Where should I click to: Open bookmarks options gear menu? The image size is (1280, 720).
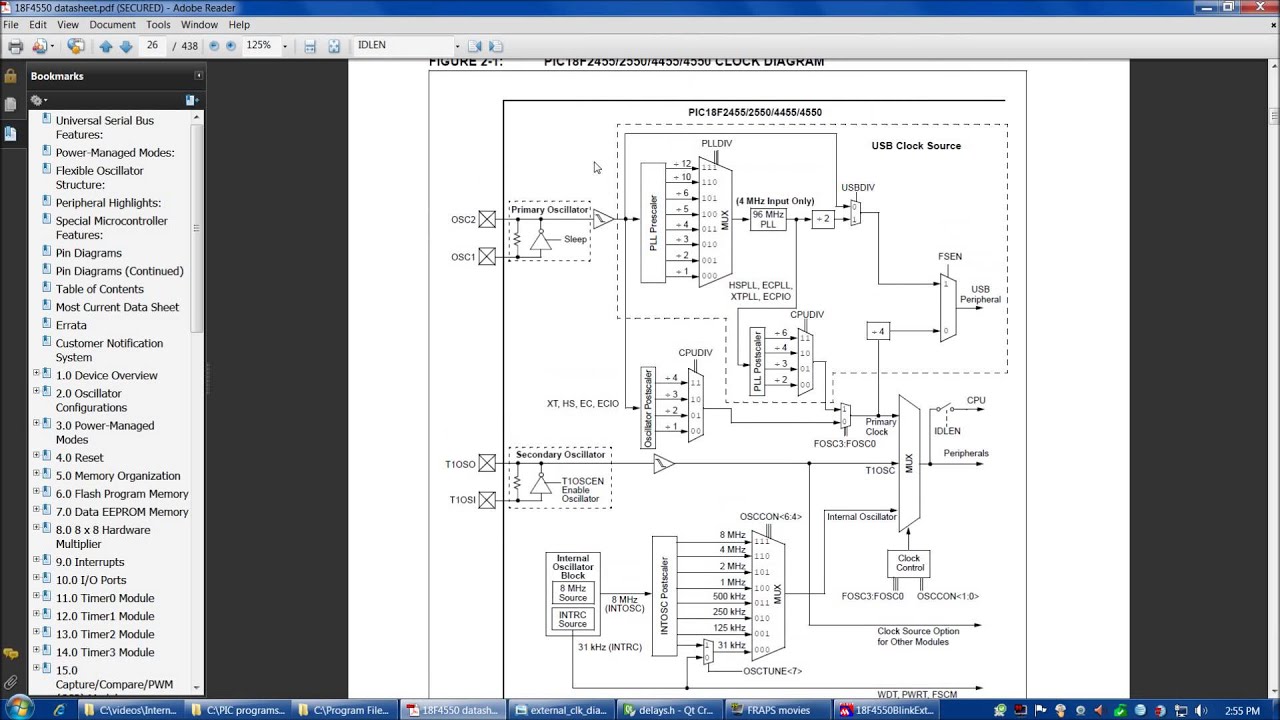pos(39,100)
